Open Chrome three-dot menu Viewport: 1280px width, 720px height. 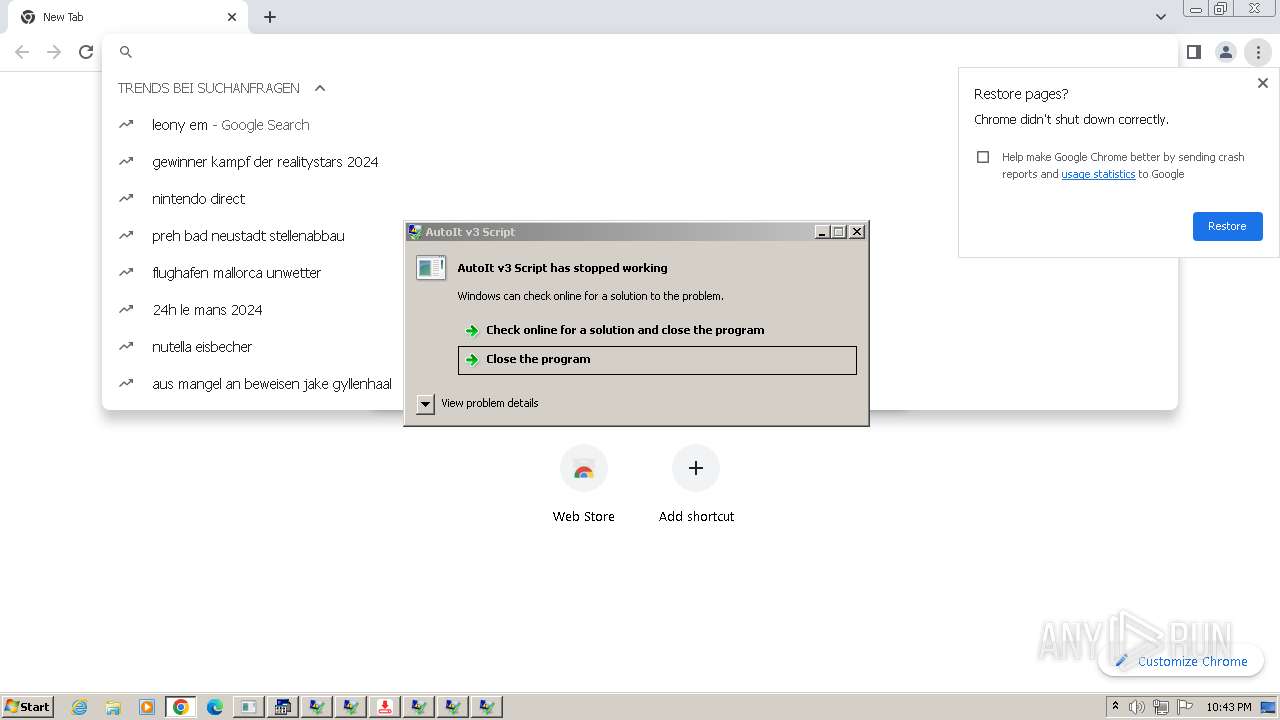tap(1258, 52)
